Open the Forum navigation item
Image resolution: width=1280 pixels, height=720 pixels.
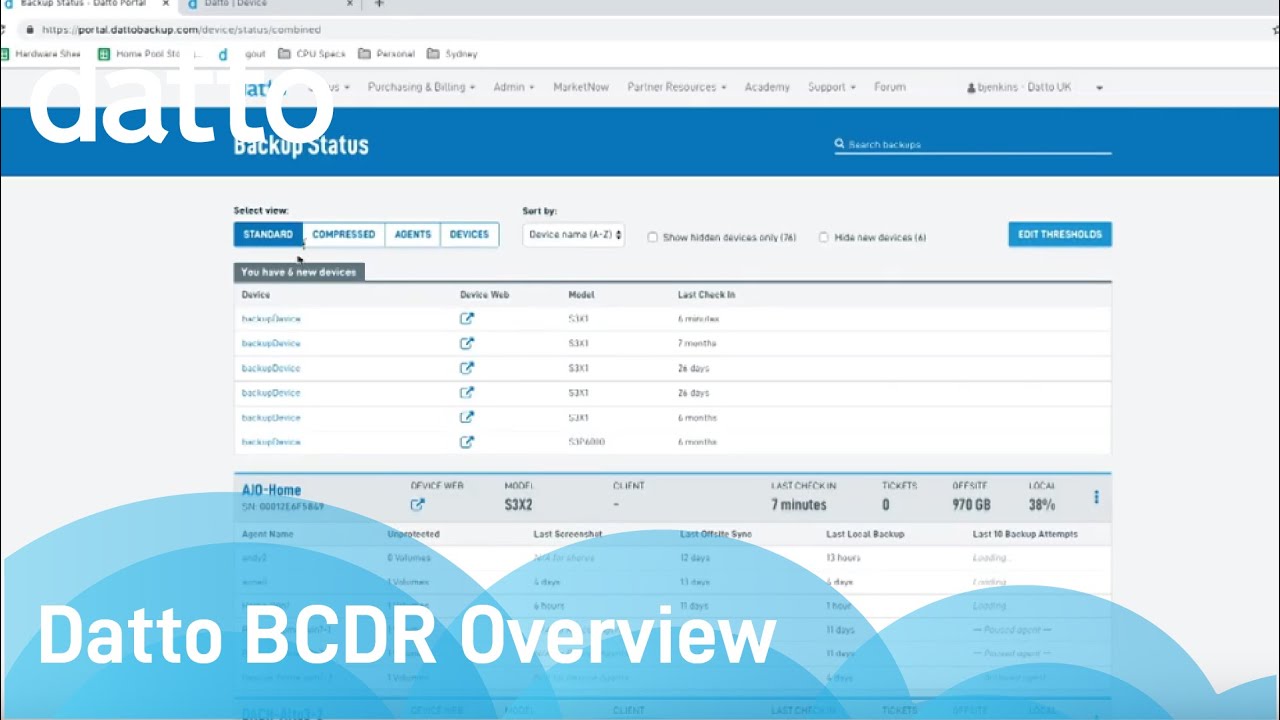(890, 87)
